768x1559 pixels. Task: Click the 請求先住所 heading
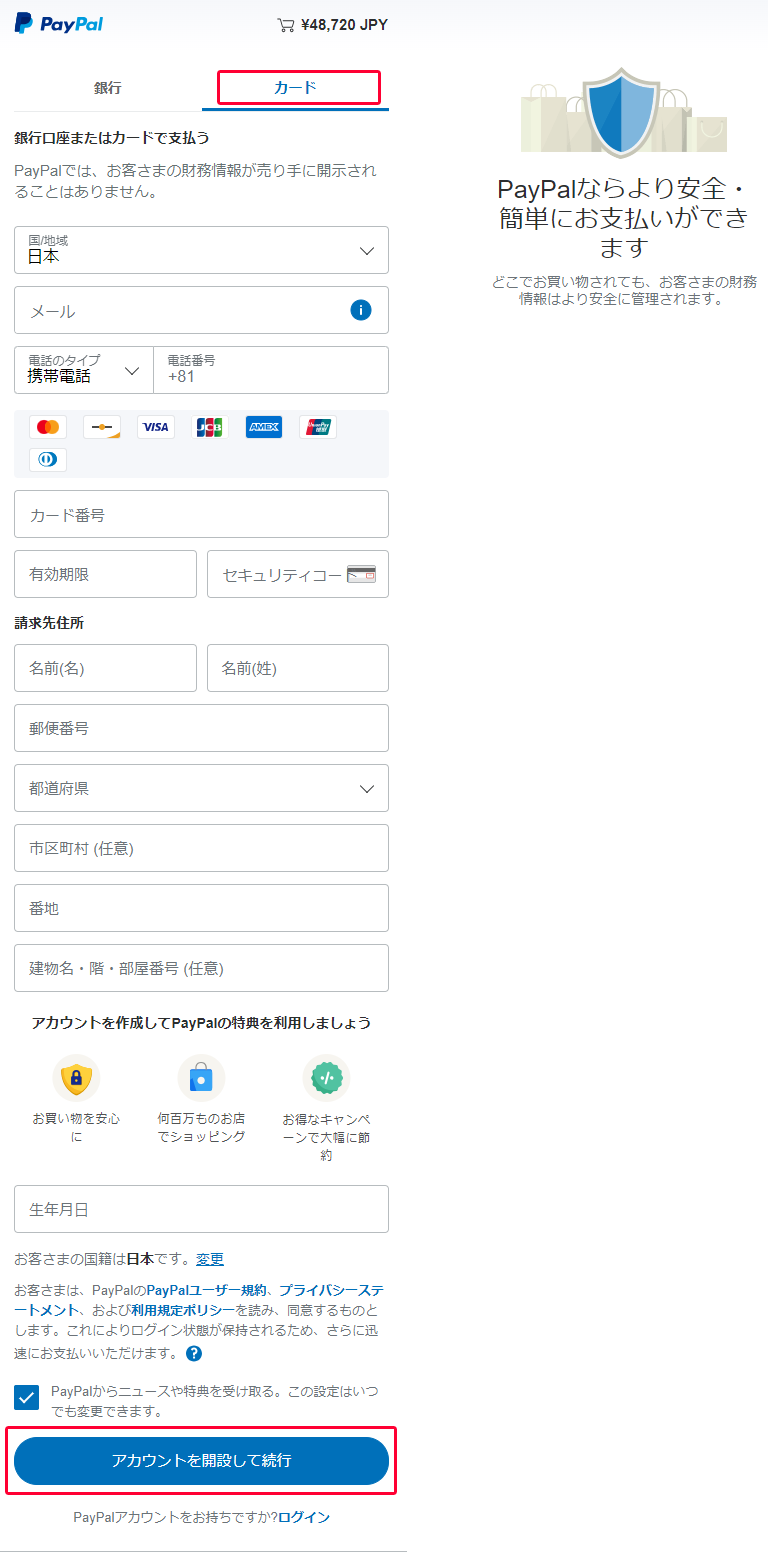(49, 622)
